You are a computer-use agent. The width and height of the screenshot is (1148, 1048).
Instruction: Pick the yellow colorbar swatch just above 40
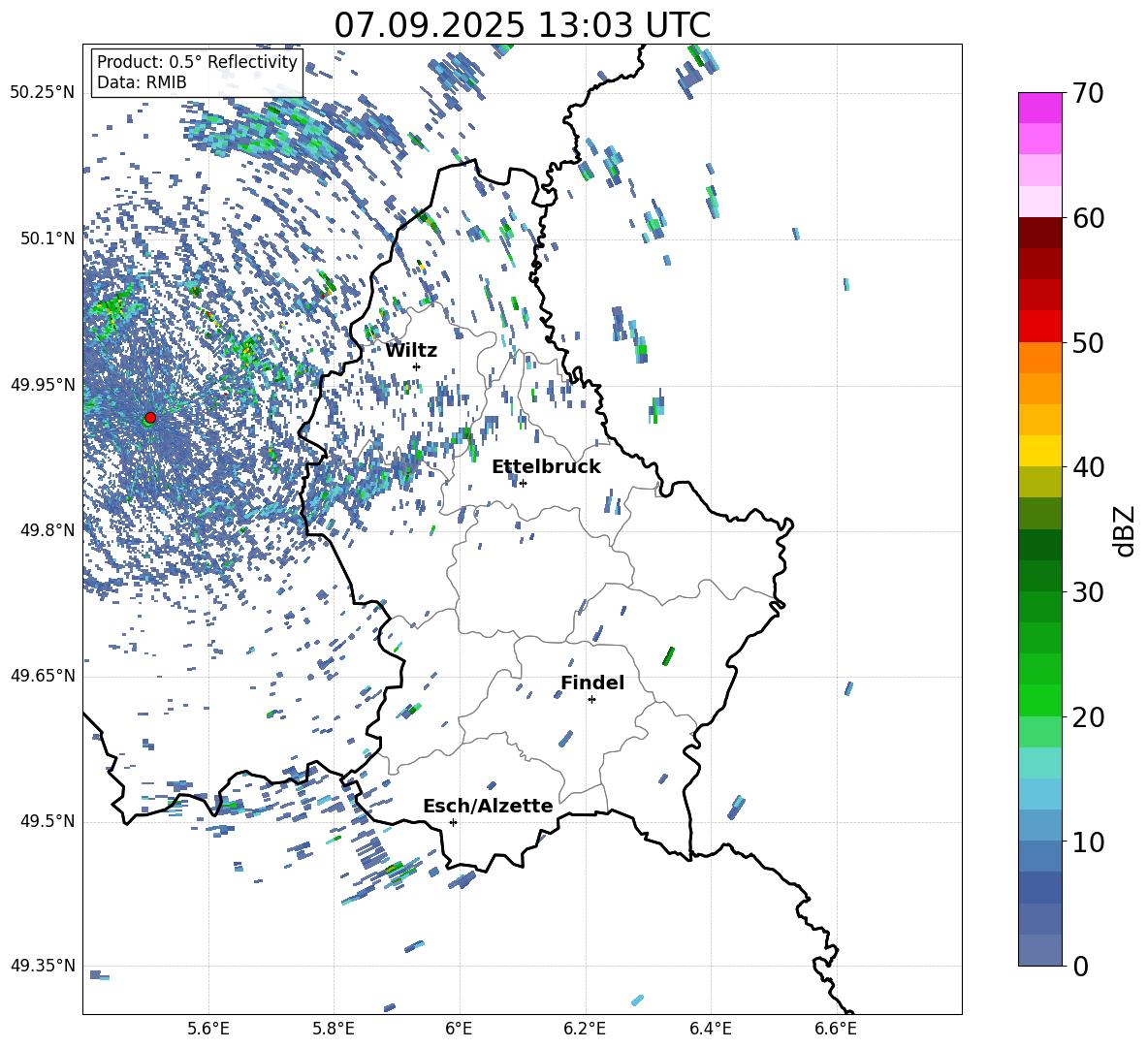pyautogui.click(x=1039, y=451)
